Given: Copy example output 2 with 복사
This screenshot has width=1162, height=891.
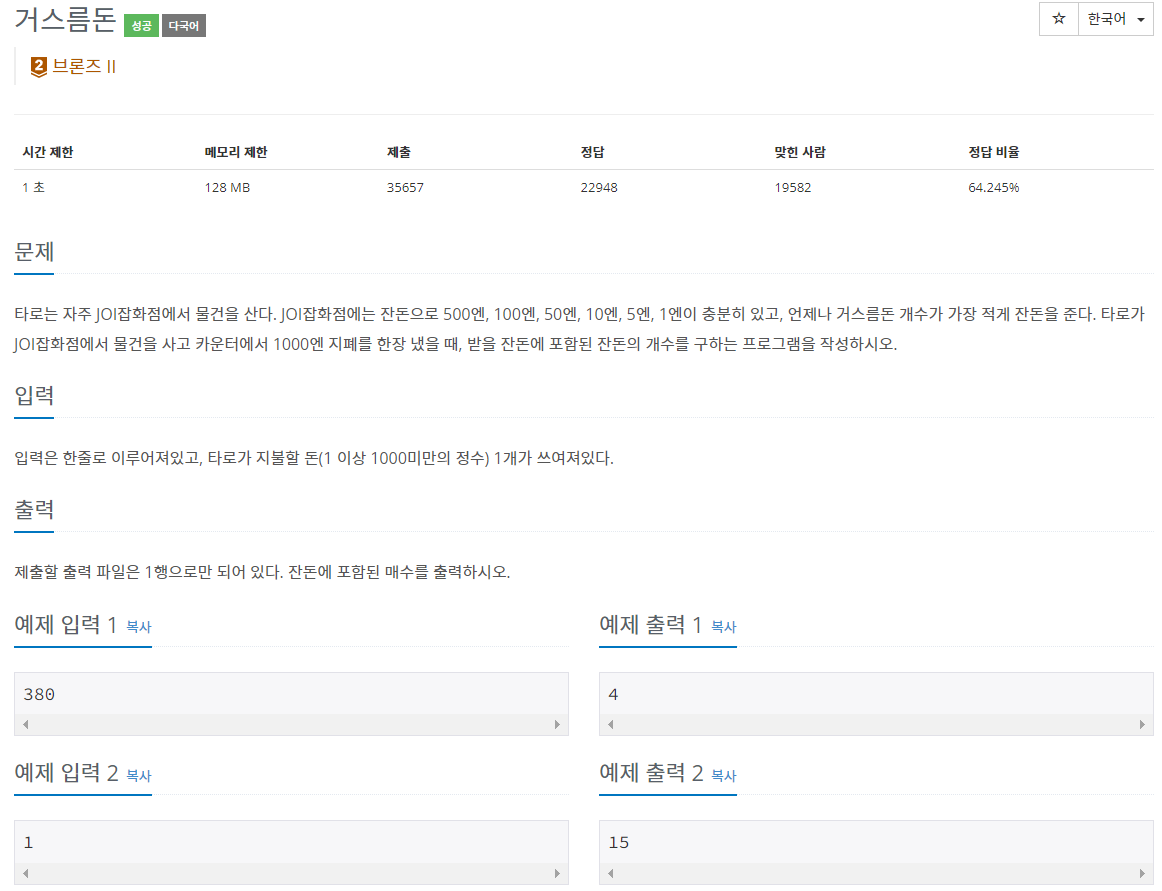Looking at the screenshot, I should click(x=723, y=775).
